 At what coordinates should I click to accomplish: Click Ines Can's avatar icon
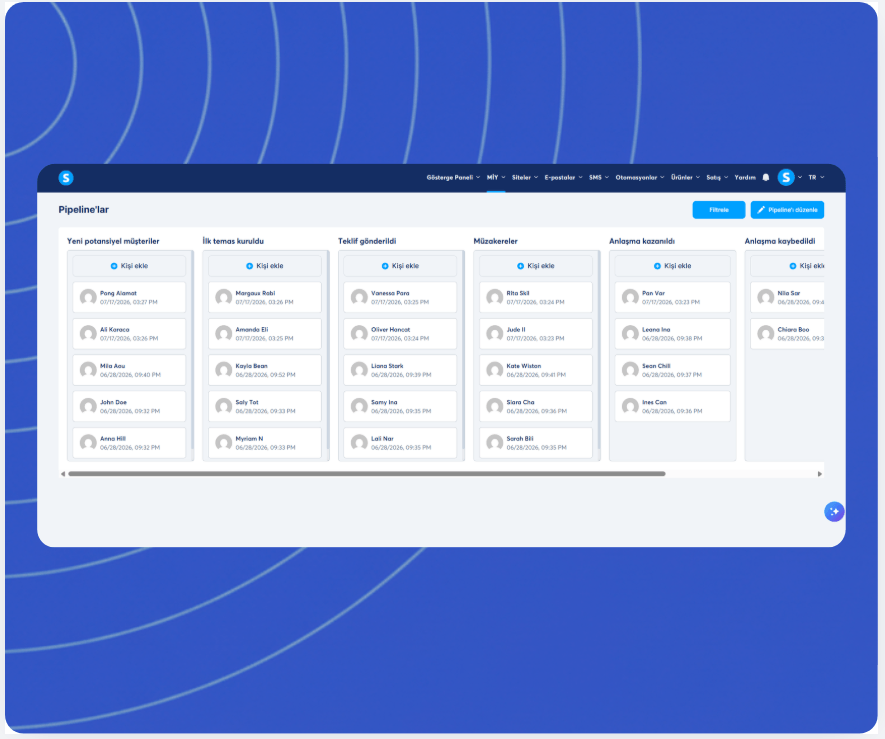(x=630, y=406)
